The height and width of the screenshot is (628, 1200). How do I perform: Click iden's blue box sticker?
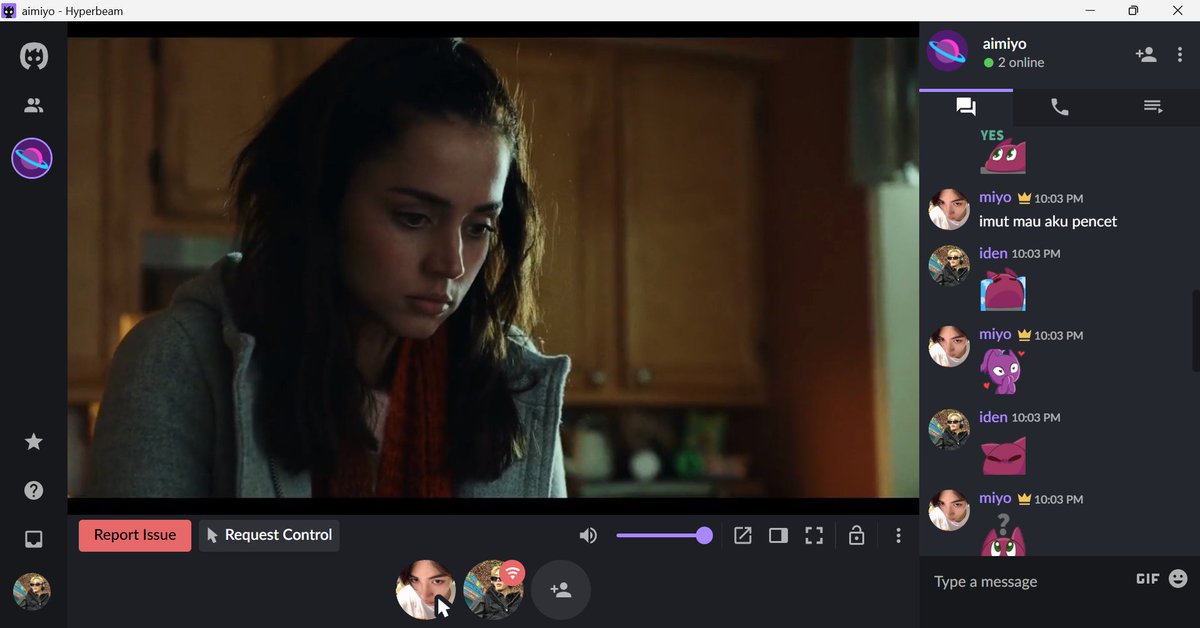point(1003,290)
